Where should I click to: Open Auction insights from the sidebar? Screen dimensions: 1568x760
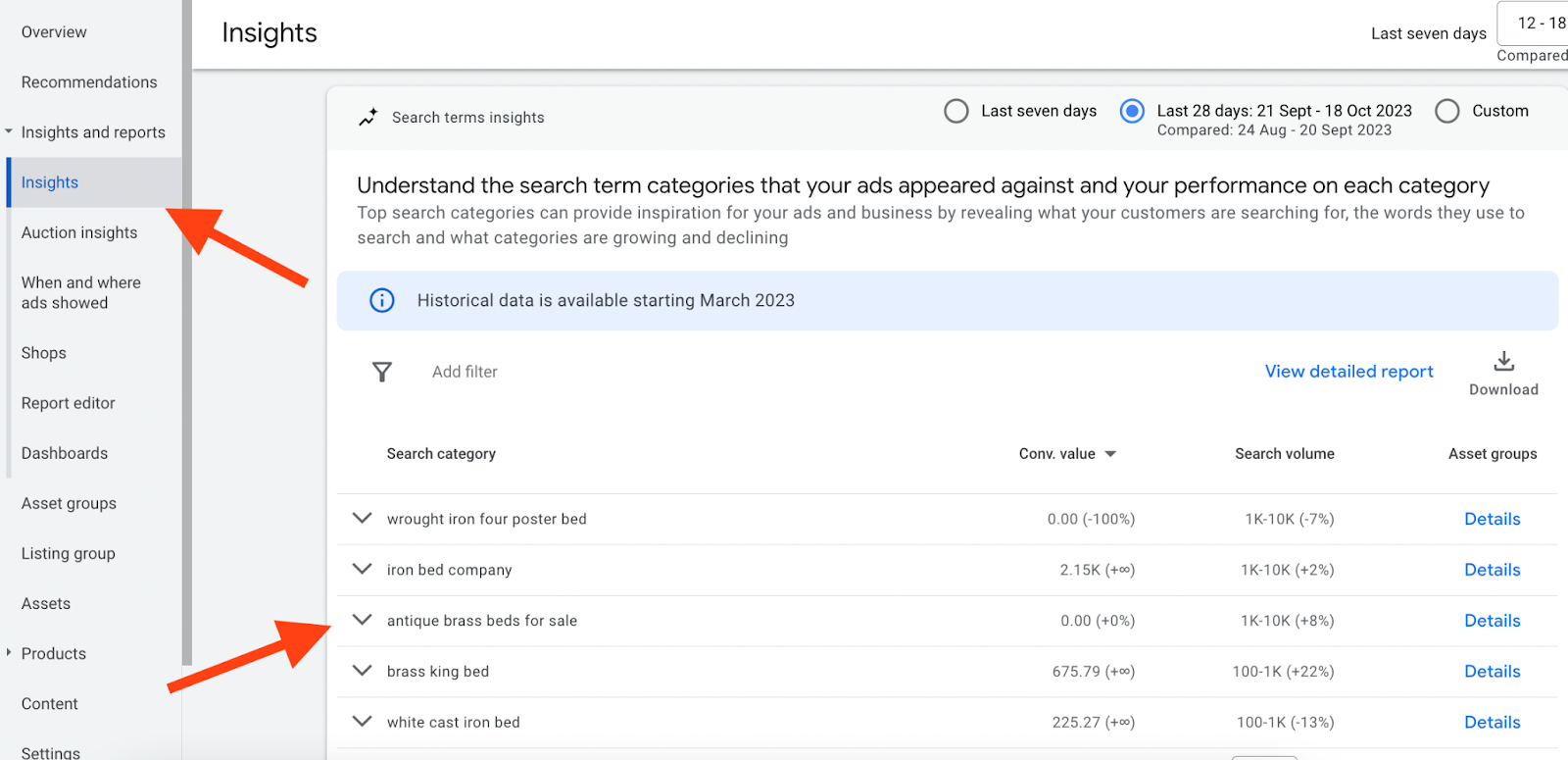(x=79, y=232)
